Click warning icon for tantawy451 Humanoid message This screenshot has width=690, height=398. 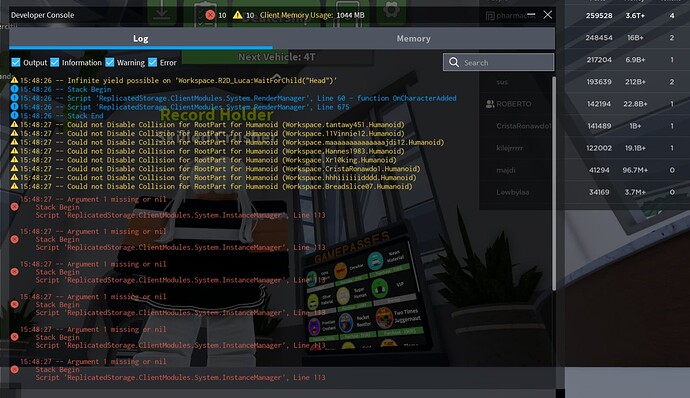(15, 124)
